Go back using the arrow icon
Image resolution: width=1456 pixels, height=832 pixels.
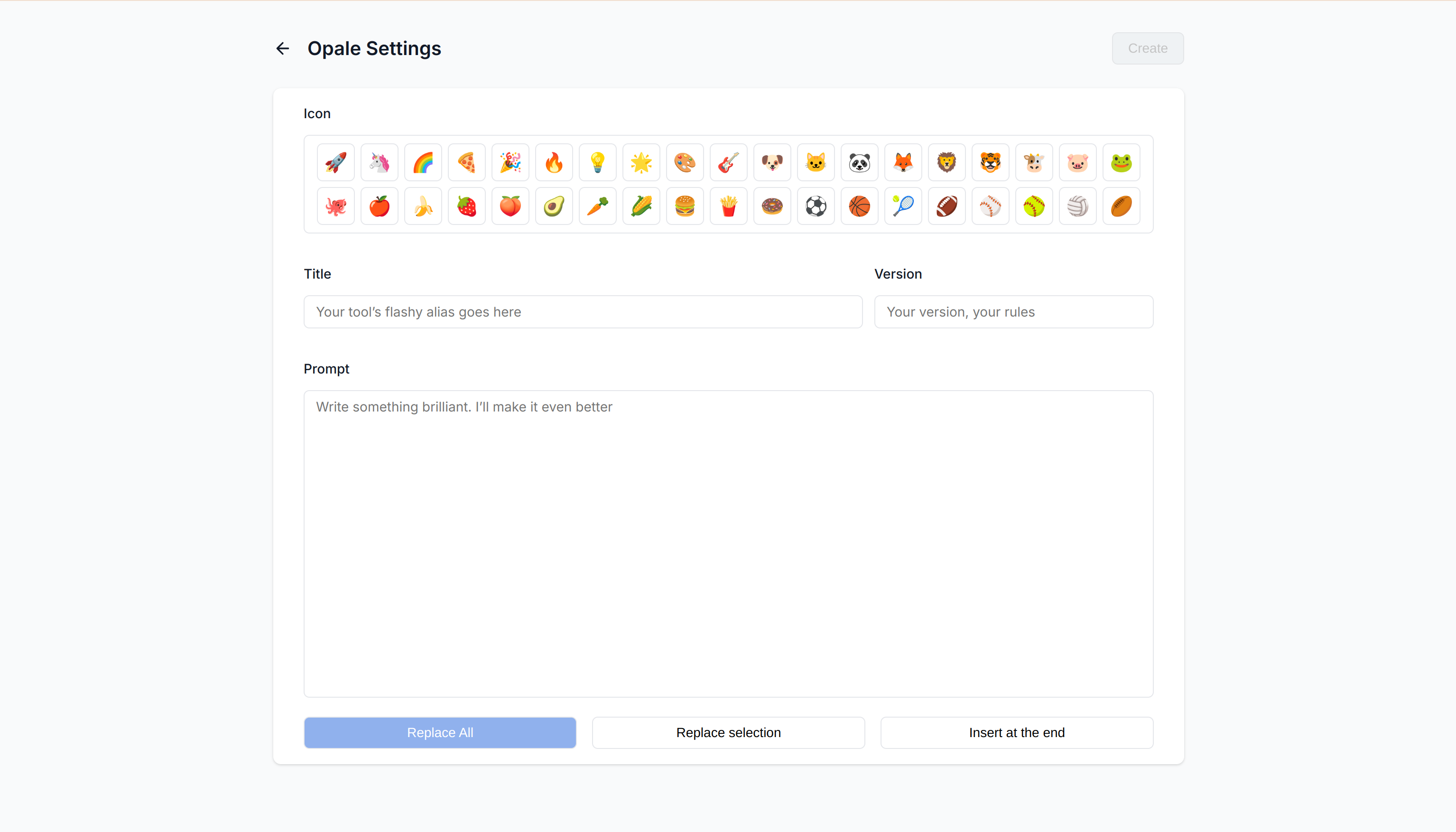click(283, 48)
